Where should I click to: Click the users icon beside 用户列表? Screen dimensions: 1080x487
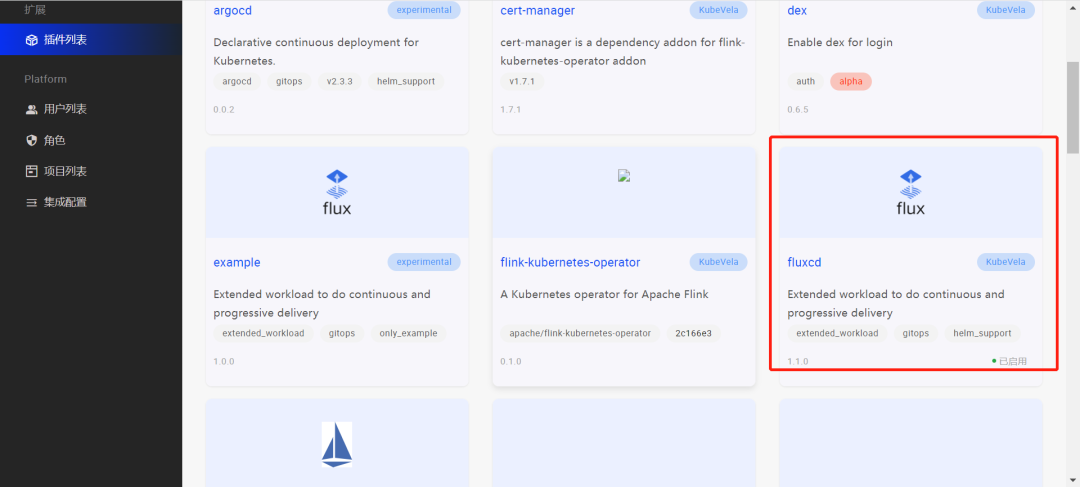pos(31,109)
